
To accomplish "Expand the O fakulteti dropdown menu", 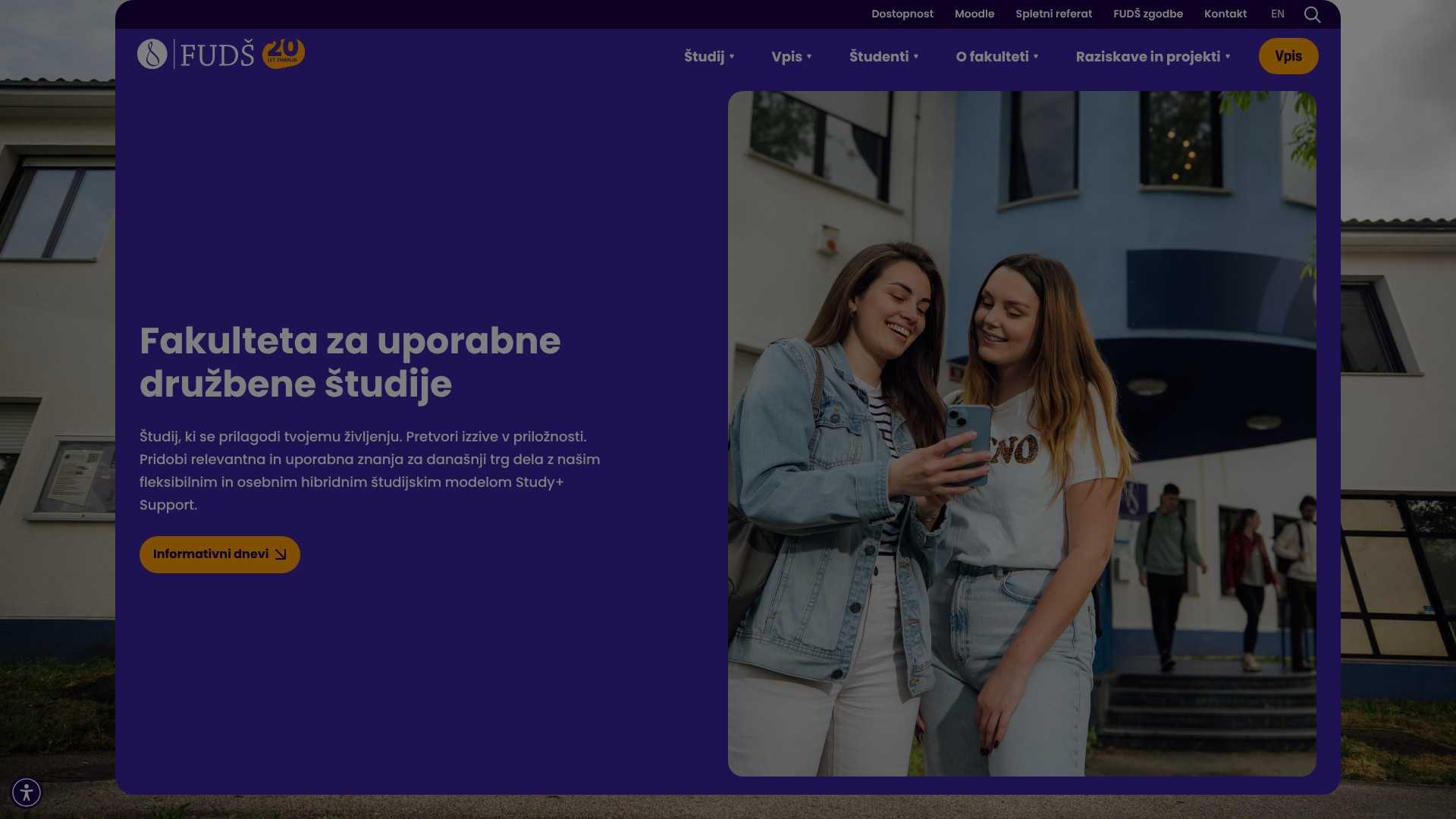I will point(996,57).
